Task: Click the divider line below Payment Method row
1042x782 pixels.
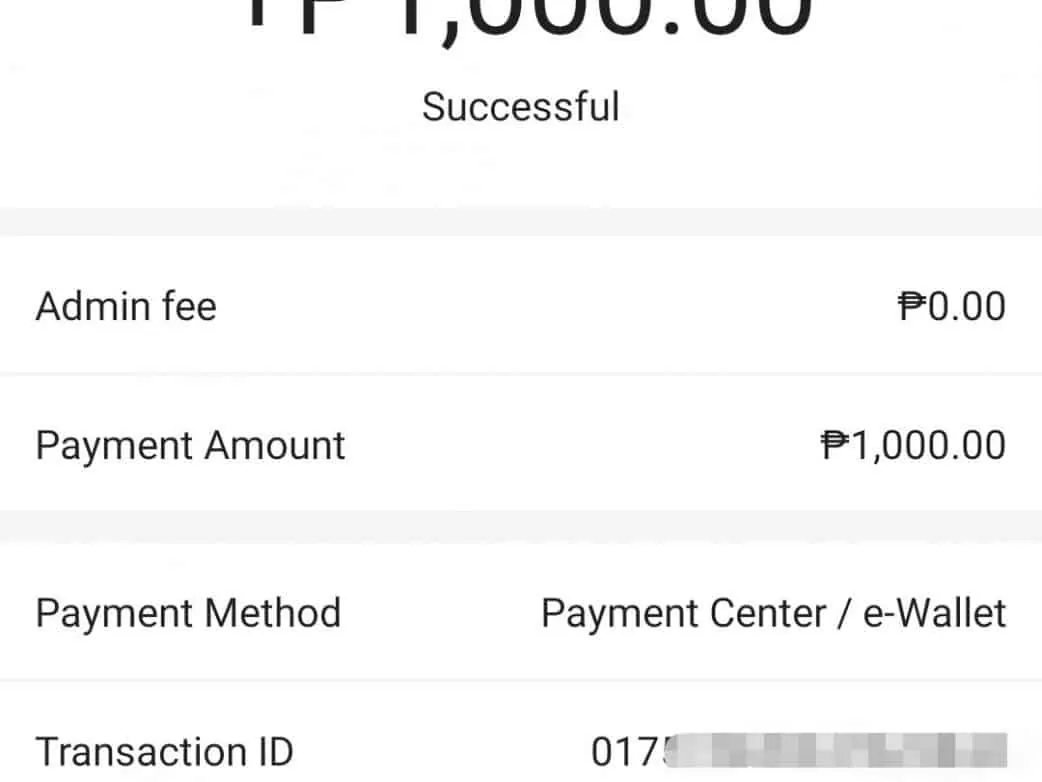Action: (x=520, y=680)
